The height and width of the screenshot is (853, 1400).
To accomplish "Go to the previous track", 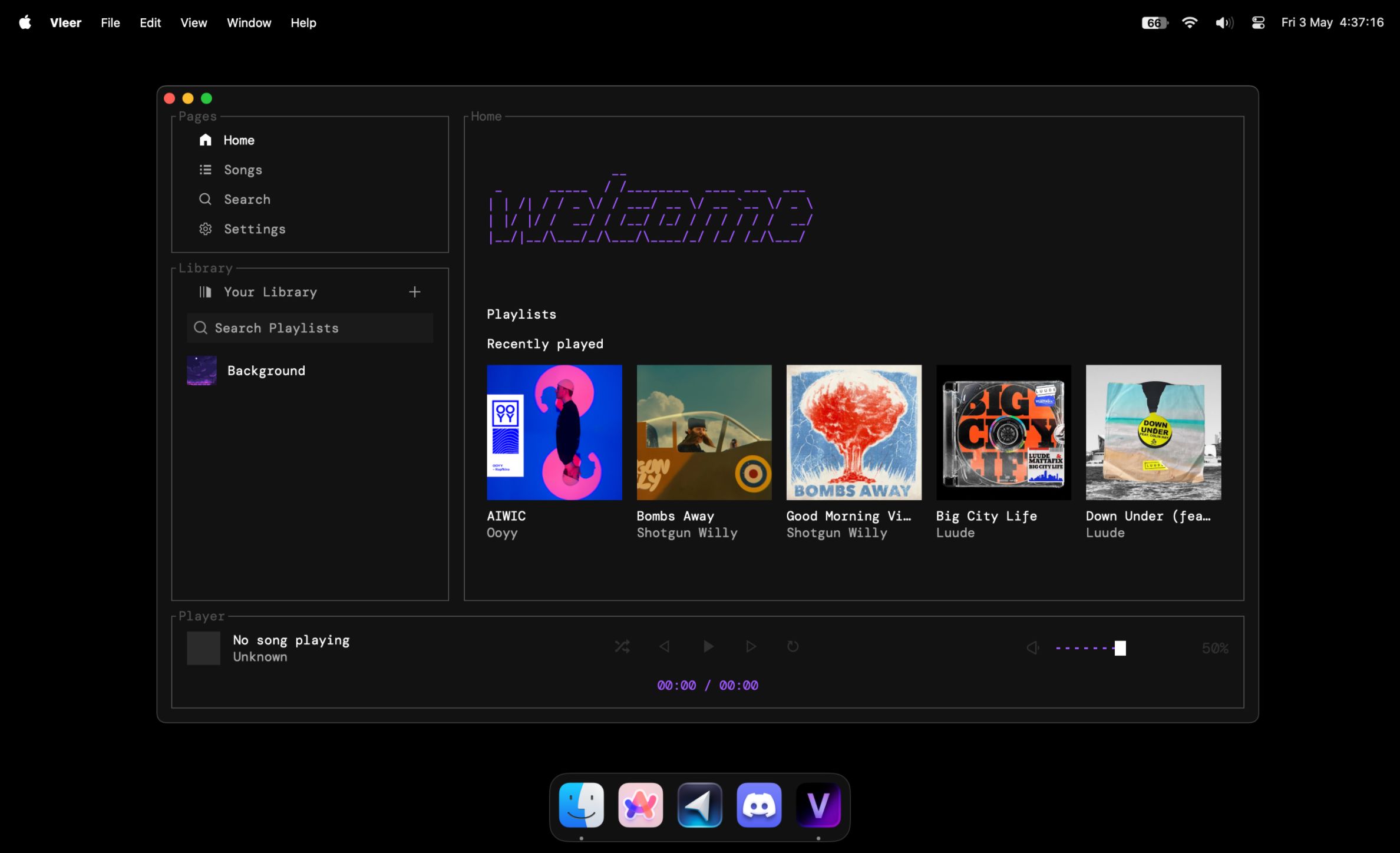I will (665, 646).
